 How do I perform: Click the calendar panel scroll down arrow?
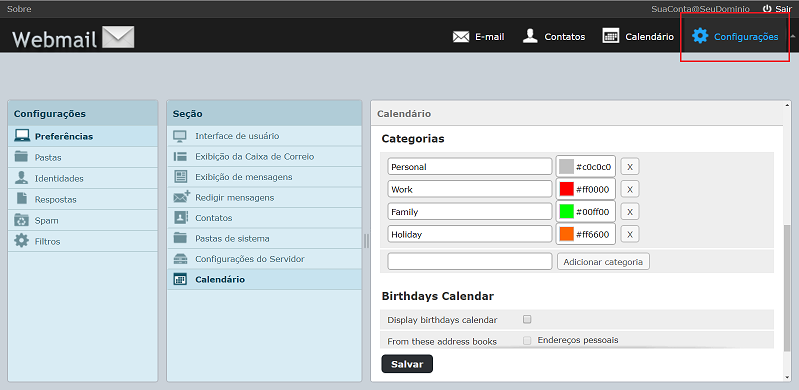(x=788, y=377)
